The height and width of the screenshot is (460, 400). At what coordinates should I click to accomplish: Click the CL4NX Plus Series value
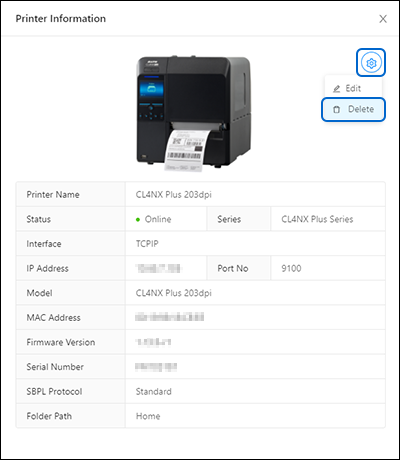click(317, 219)
